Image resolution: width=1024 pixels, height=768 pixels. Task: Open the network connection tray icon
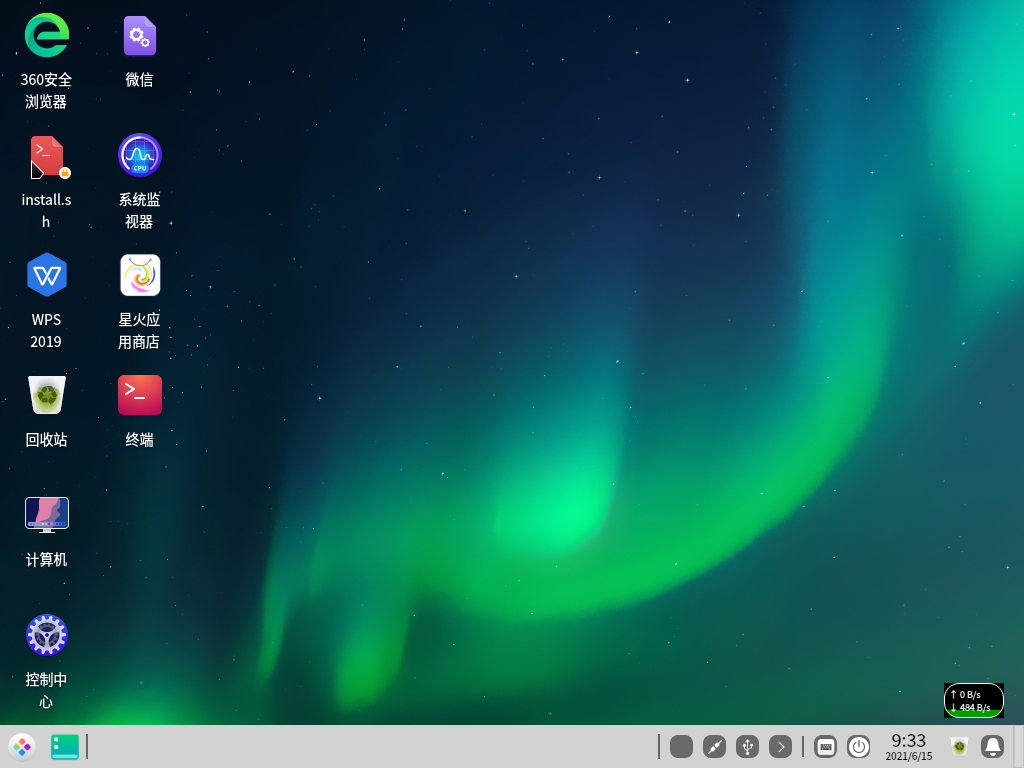(x=714, y=746)
